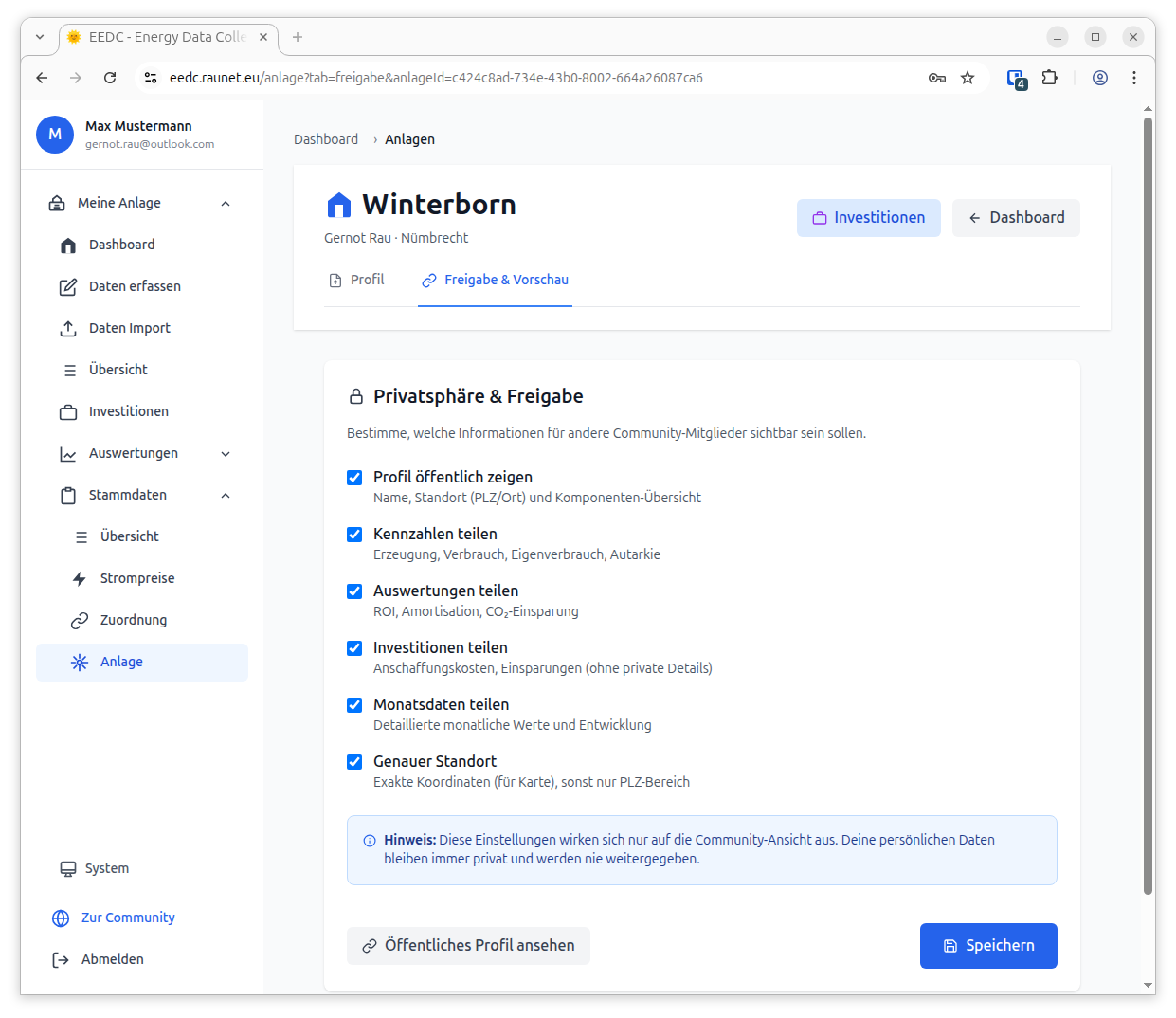Click the Abmelden logout icon

coord(61,959)
